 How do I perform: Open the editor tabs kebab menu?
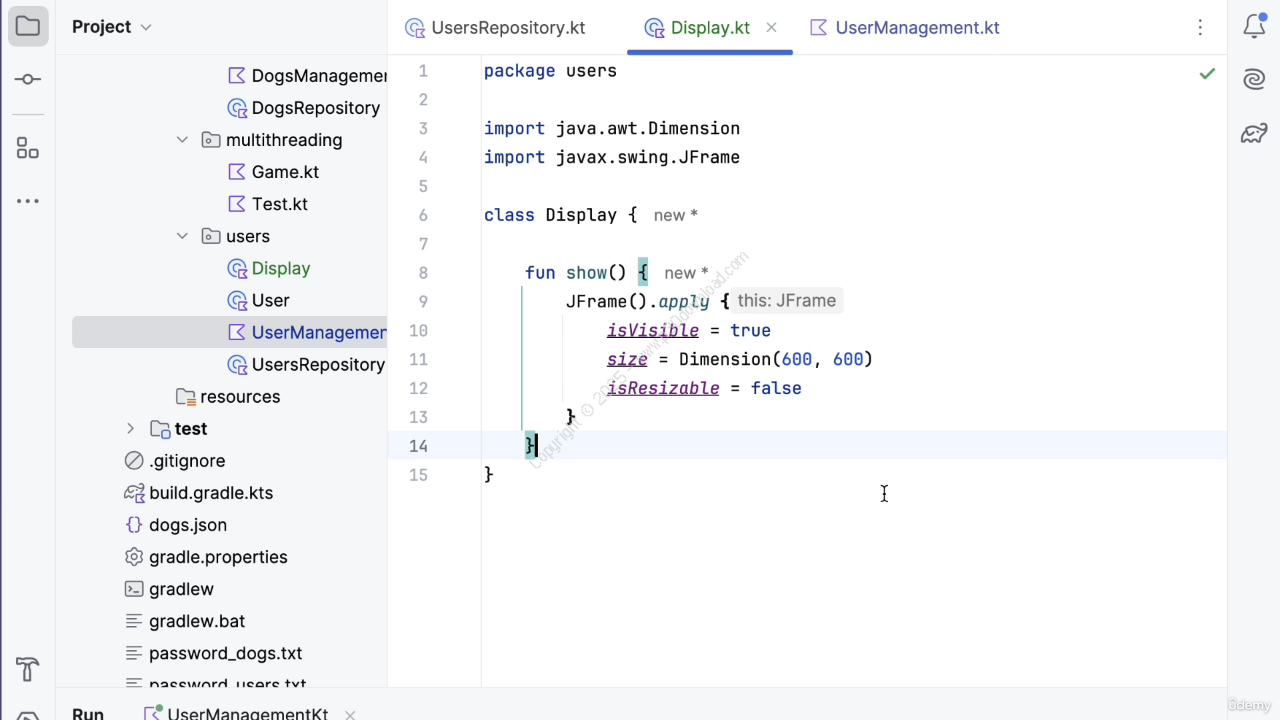pos(1200,28)
